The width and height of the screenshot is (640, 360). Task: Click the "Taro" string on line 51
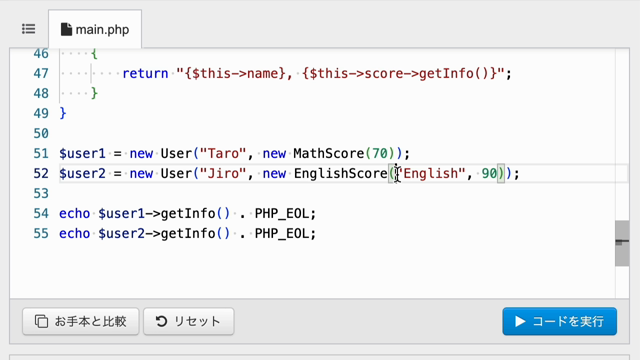(223, 153)
